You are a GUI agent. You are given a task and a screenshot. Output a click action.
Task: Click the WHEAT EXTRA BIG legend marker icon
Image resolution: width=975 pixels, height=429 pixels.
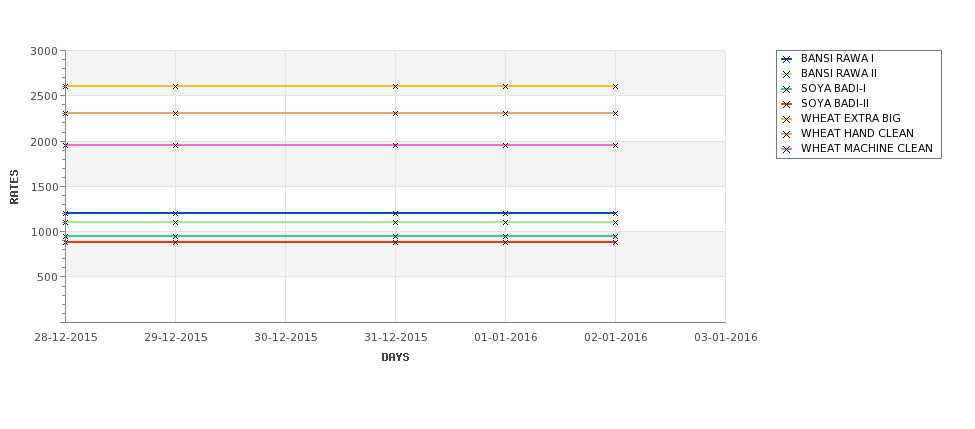coord(787,119)
